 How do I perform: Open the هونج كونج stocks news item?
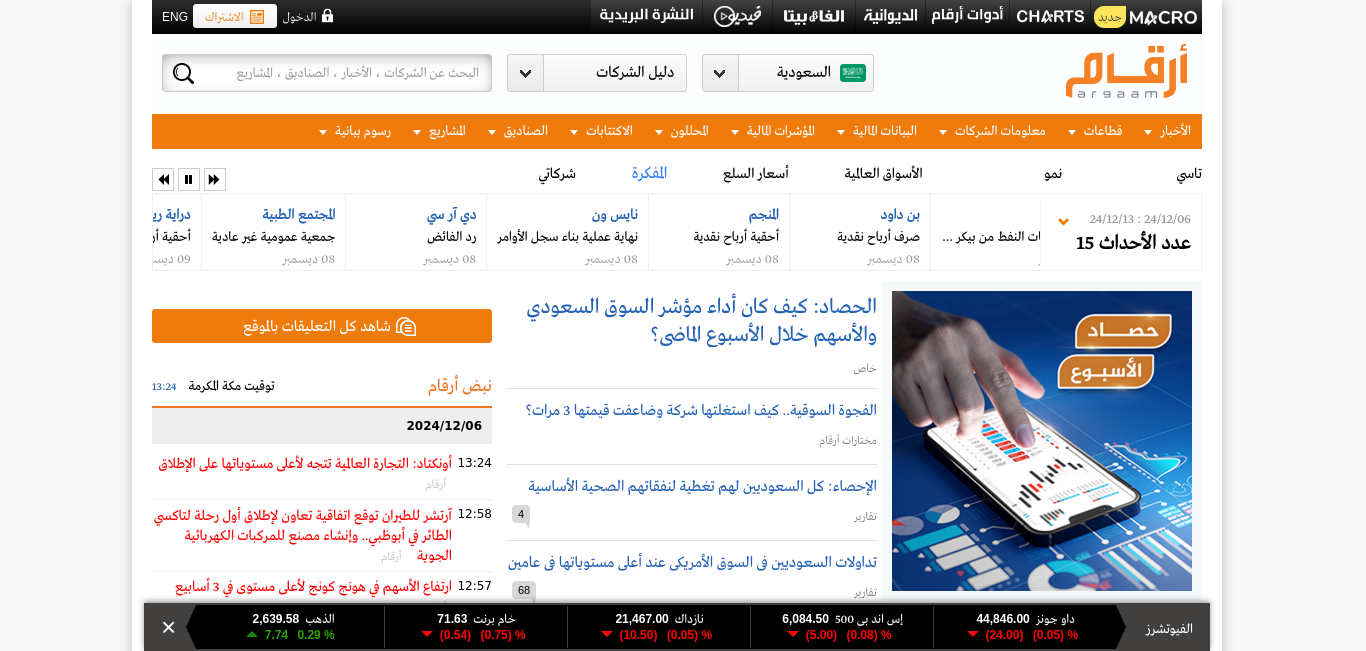point(314,586)
